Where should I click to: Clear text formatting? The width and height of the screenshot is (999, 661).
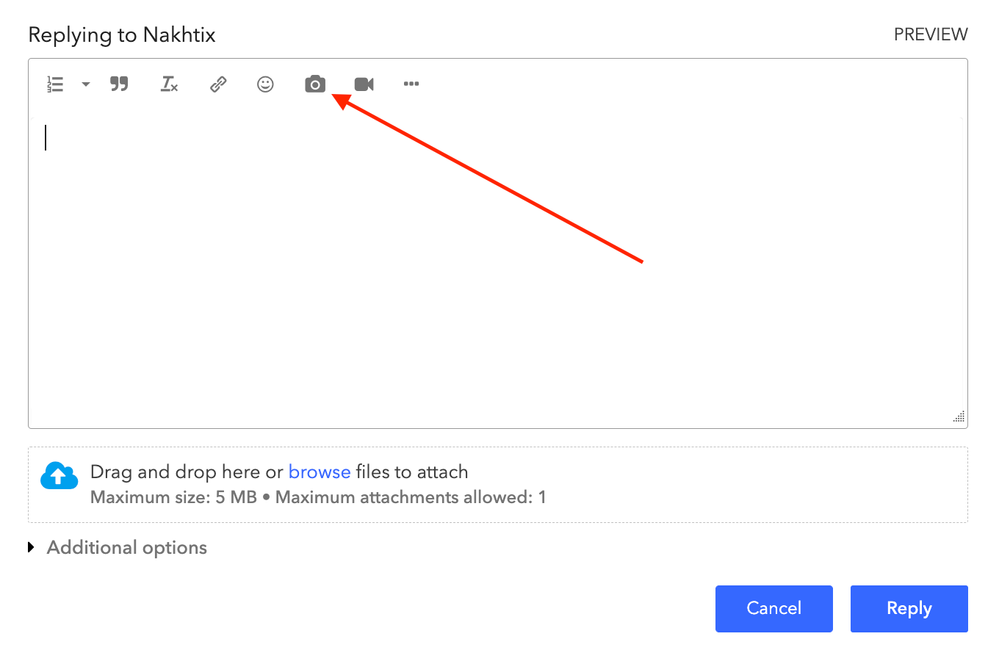click(169, 85)
